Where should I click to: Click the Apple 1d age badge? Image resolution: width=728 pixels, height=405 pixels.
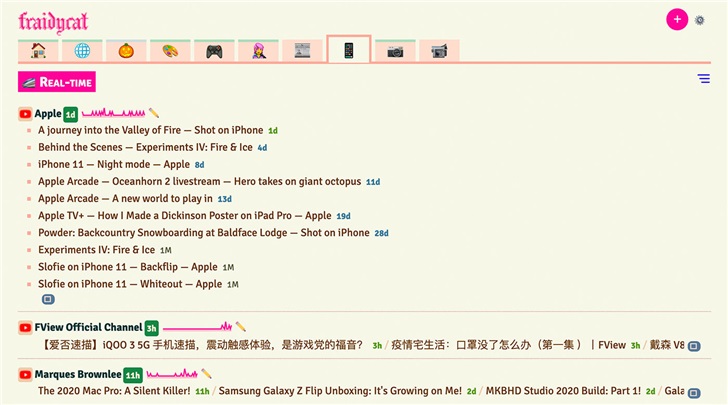[70, 114]
